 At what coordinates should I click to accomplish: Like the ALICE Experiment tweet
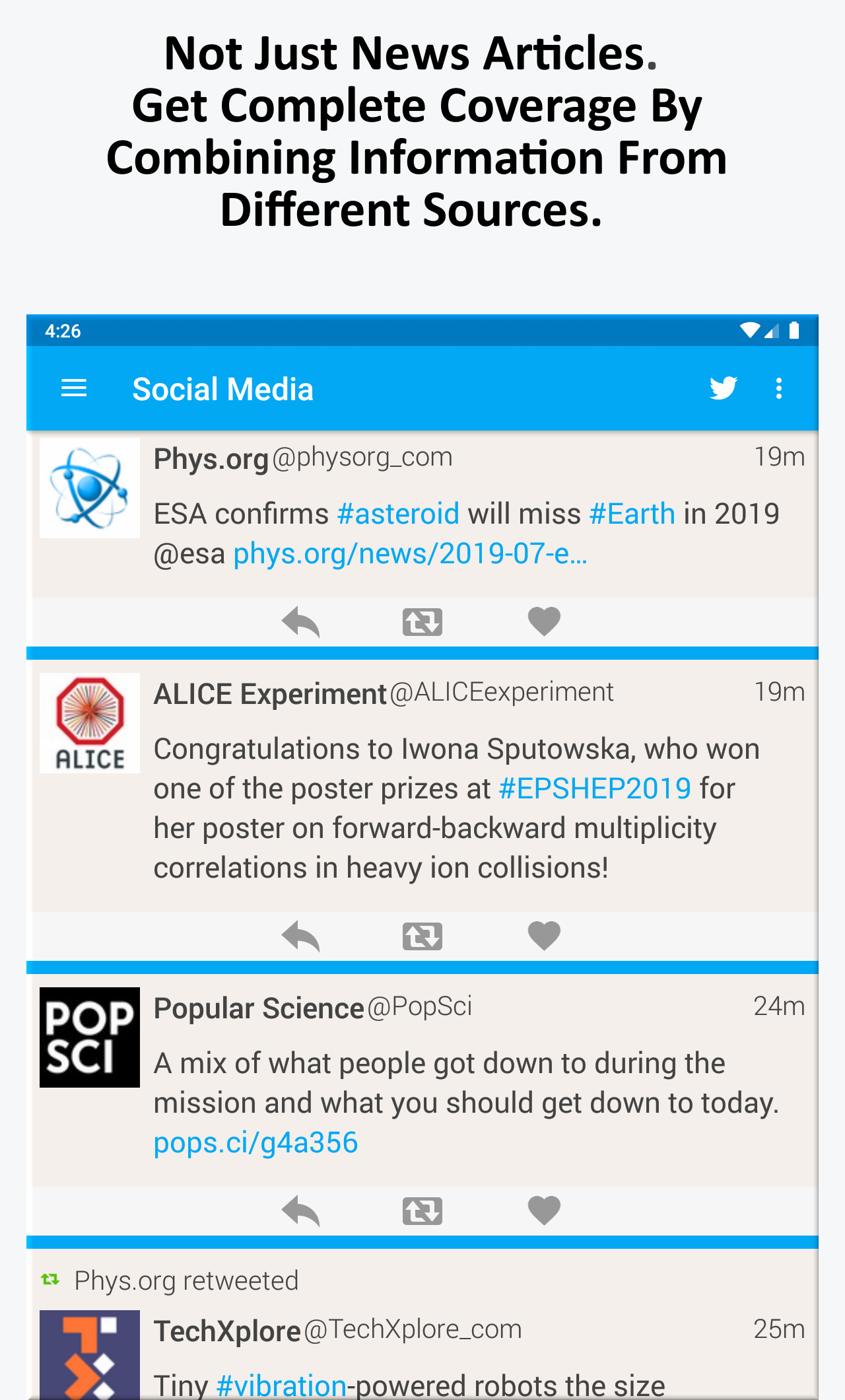(x=544, y=936)
